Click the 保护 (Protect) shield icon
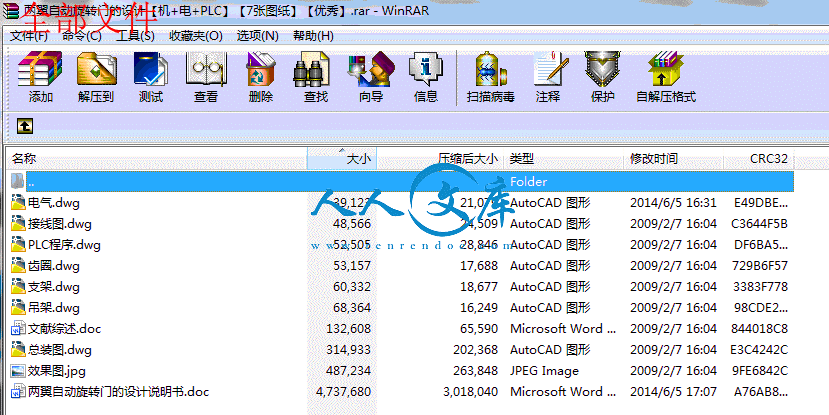This screenshot has width=829, height=415. pos(602,69)
